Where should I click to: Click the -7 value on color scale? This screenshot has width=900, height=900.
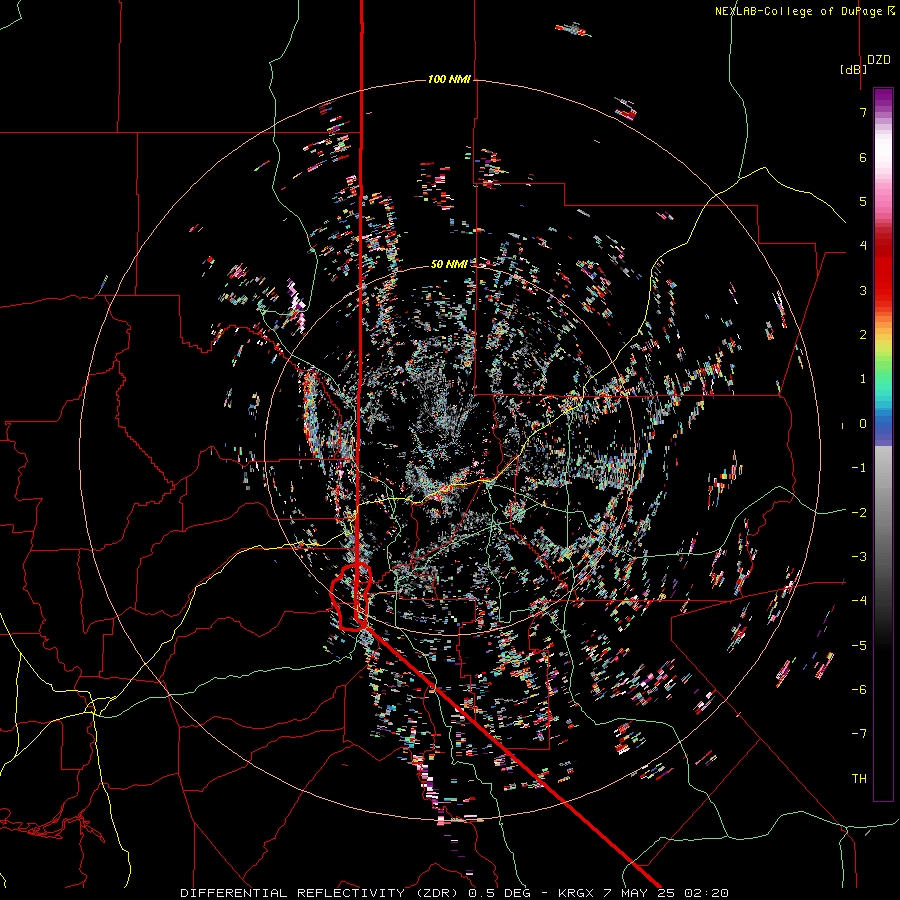[x=859, y=734]
